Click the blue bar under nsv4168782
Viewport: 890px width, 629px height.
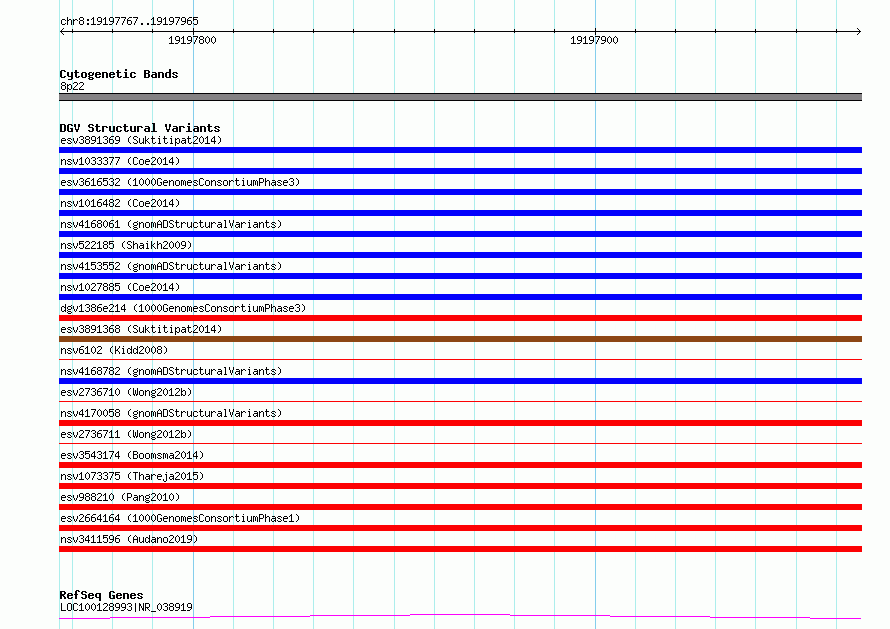460,381
